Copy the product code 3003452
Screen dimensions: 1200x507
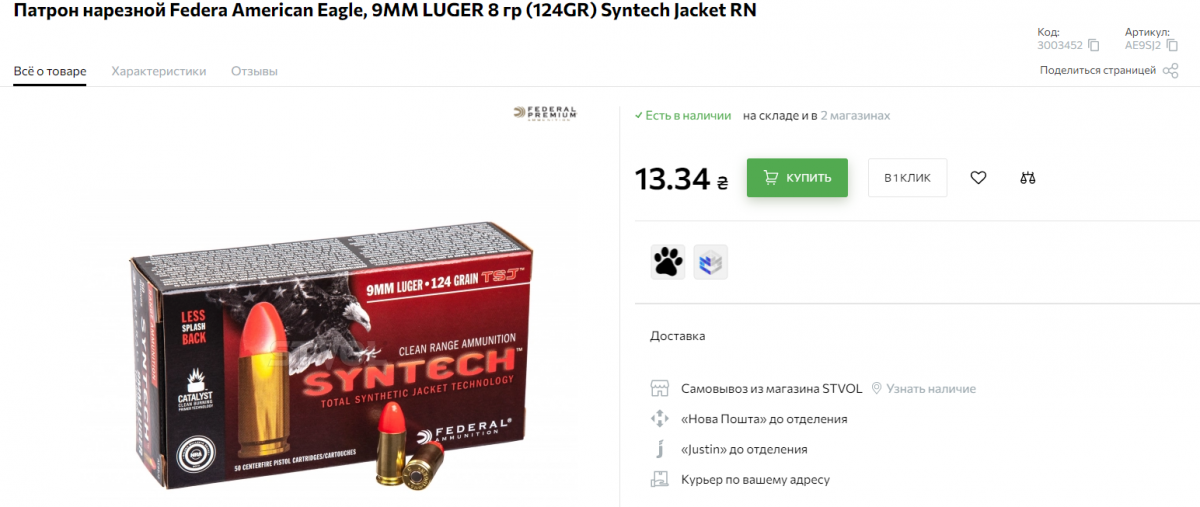point(1094,45)
